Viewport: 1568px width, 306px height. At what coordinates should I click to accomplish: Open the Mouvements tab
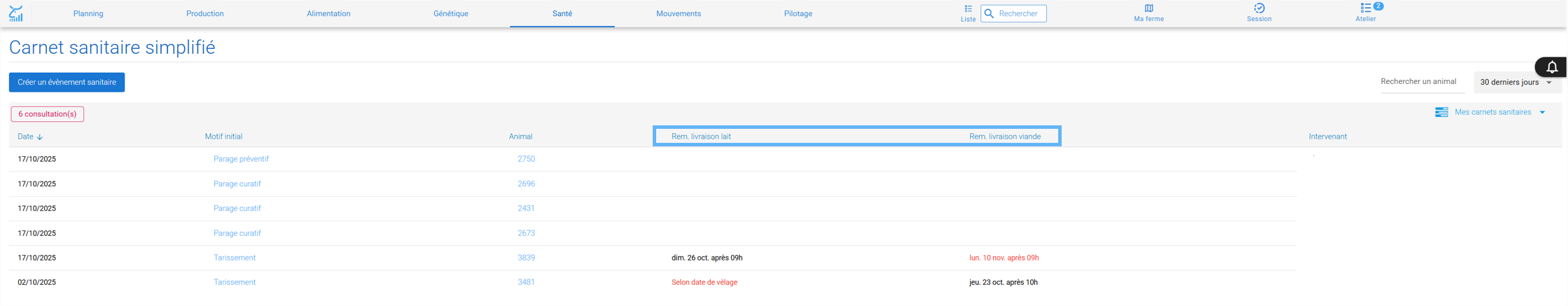coord(678,13)
